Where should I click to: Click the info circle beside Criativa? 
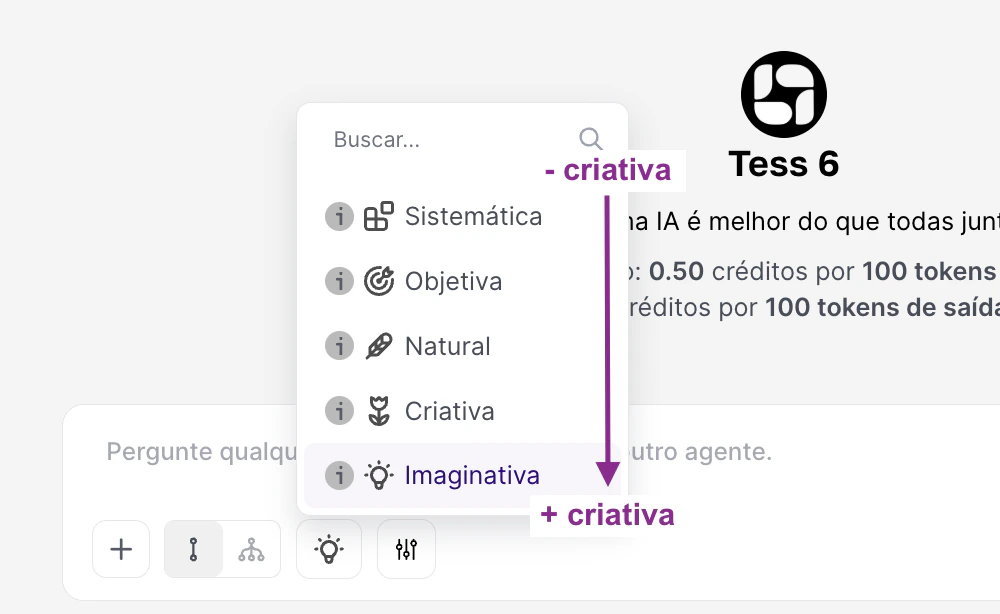pyautogui.click(x=340, y=410)
